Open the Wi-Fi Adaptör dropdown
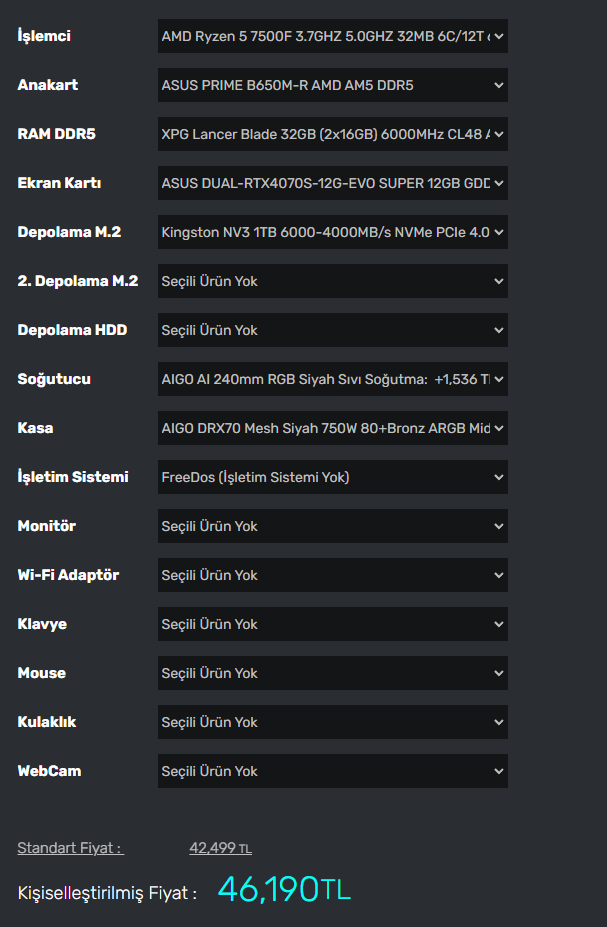The height and width of the screenshot is (927, 607). click(332, 576)
